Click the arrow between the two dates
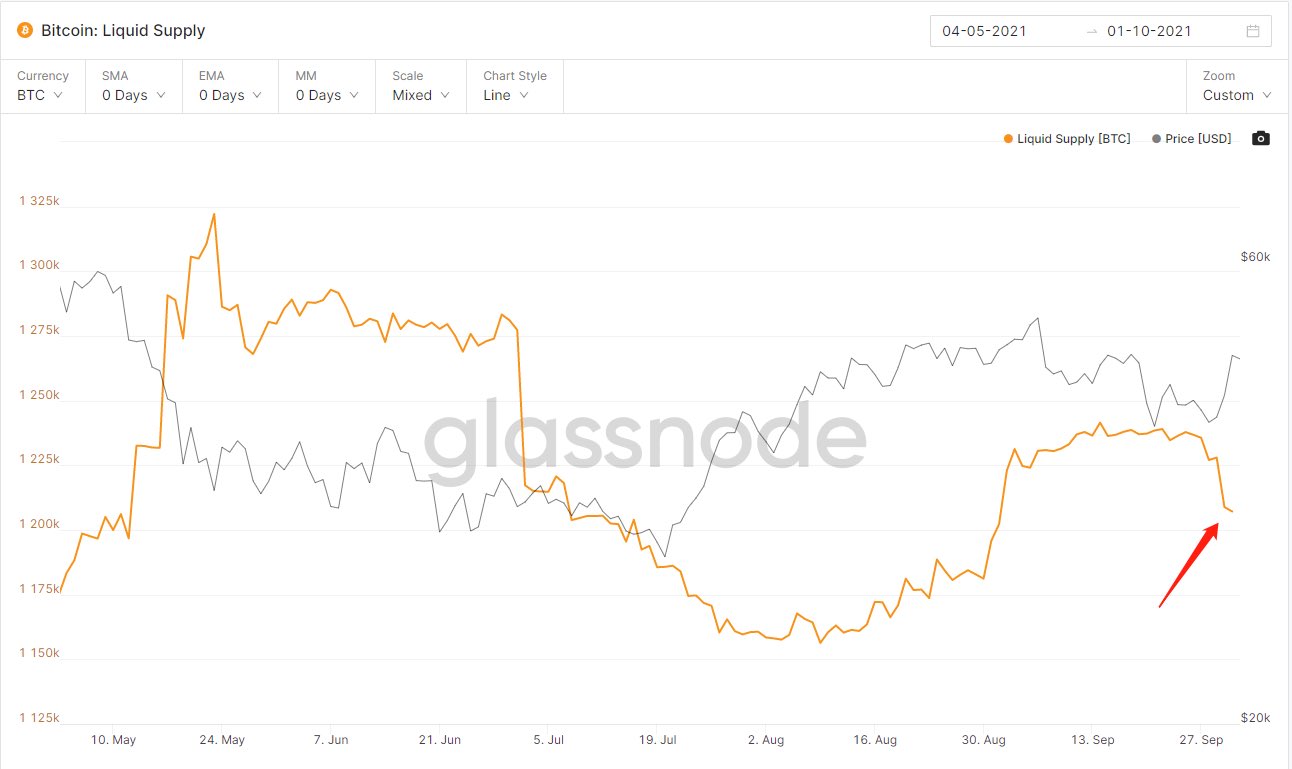The height and width of the screenshot is (769, 1292). point(1091,31)
